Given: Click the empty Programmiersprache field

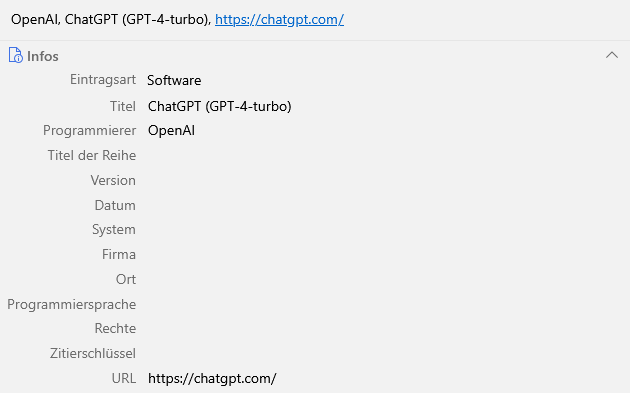Looking at the screenshot, I should [384, 304].
